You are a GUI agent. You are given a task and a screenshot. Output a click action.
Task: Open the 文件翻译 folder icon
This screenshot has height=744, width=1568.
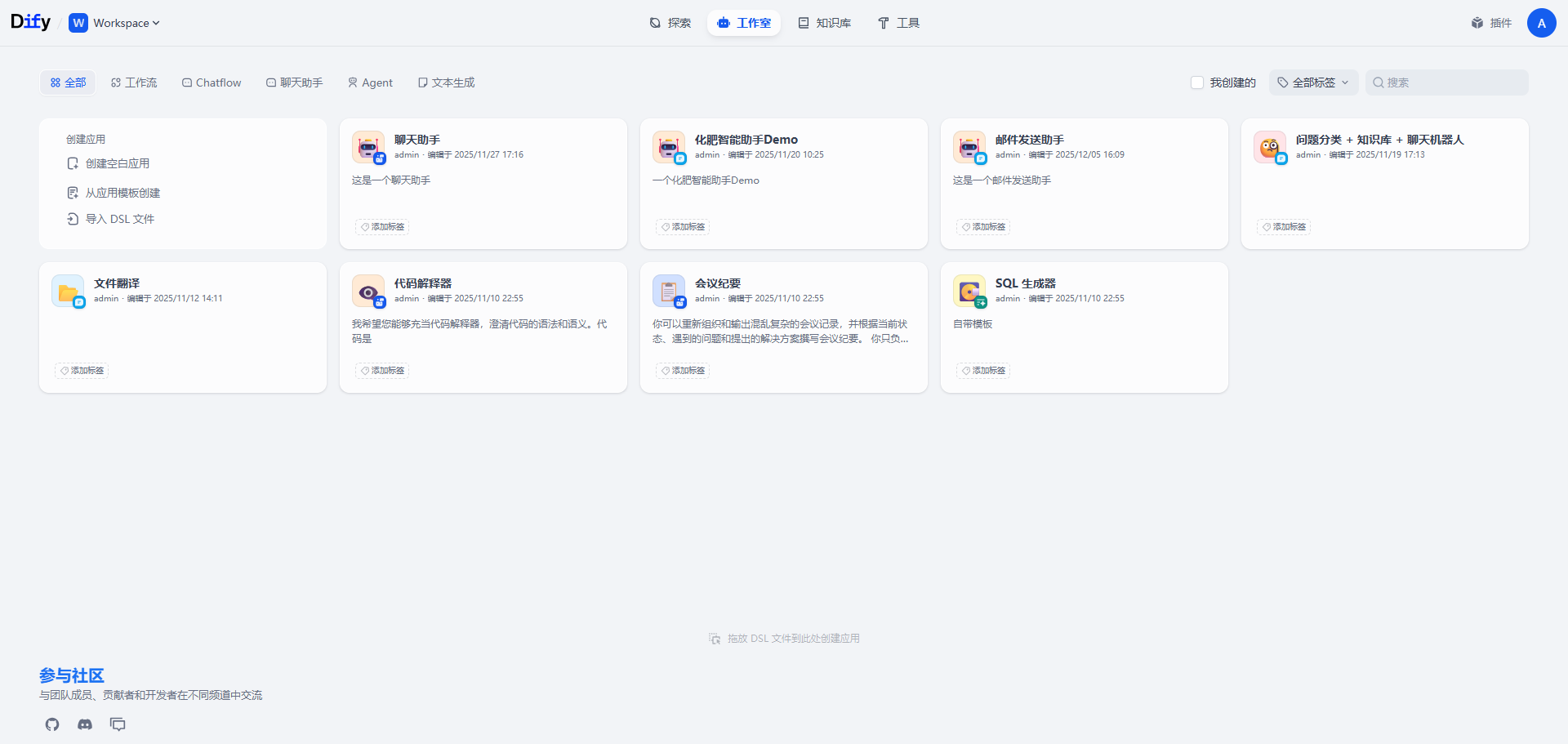click(68, 291)
